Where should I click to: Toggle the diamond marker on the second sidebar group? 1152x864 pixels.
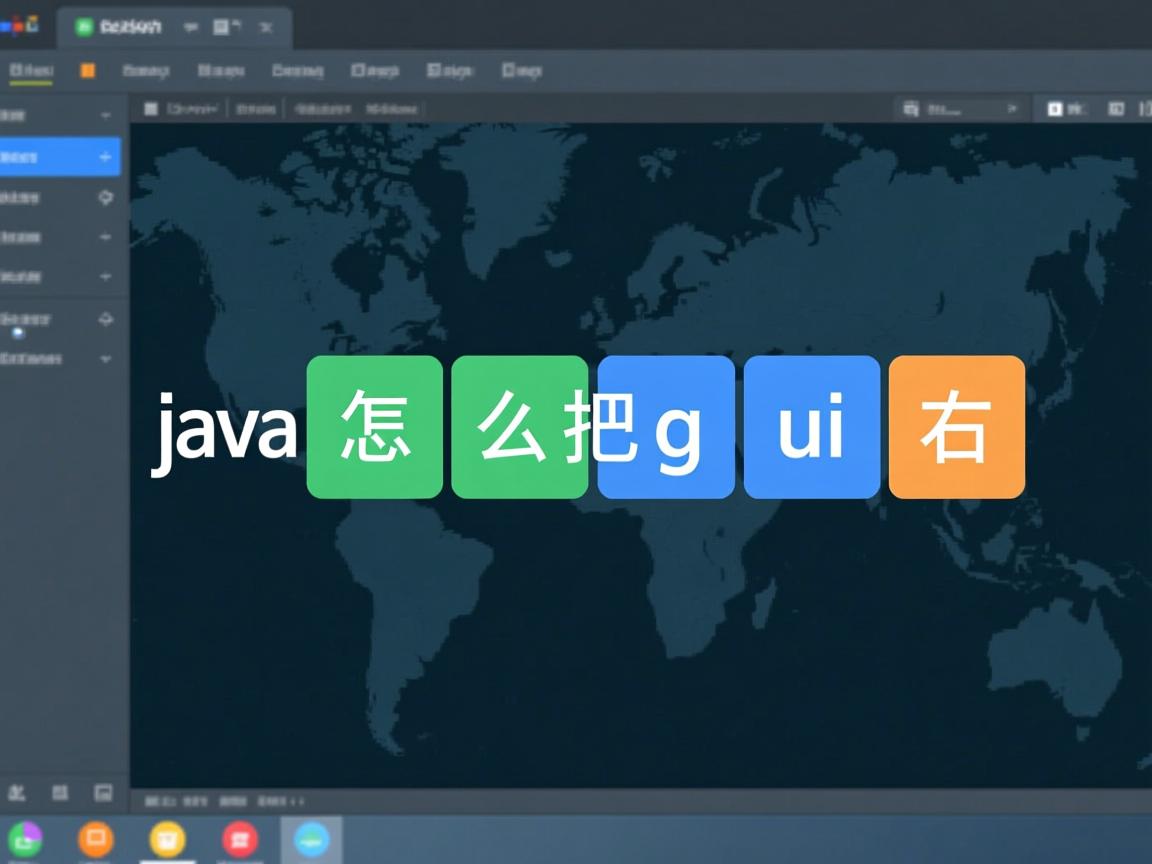pos(106,198)
